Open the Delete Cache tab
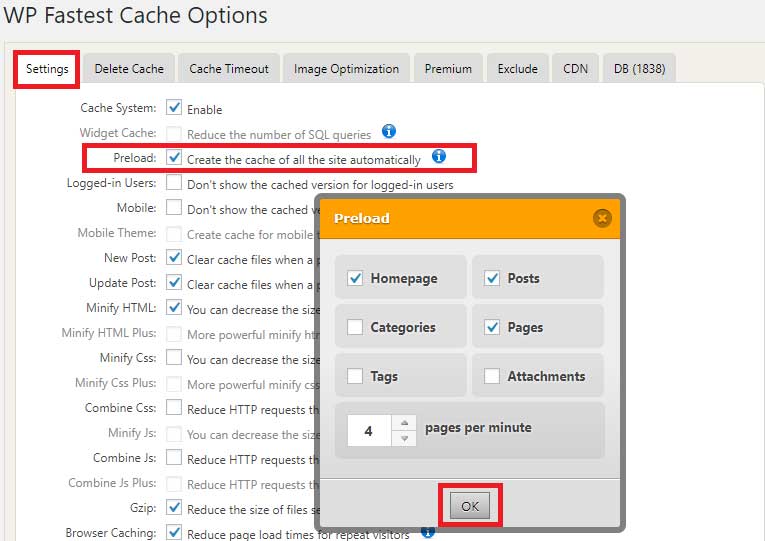Screen dimensions: 765x541 129,69
